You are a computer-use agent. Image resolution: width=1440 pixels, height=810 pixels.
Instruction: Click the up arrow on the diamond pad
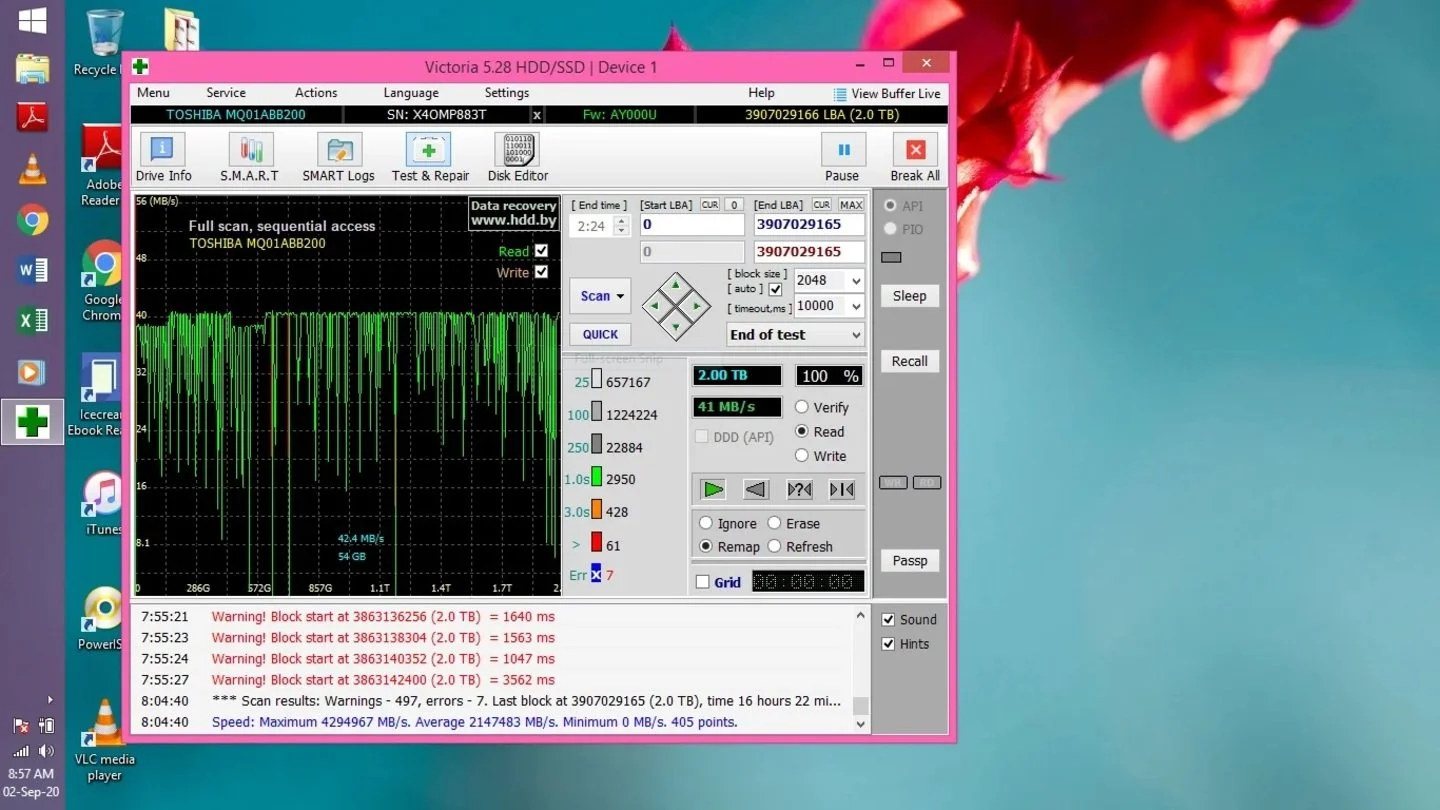[676, 287]
